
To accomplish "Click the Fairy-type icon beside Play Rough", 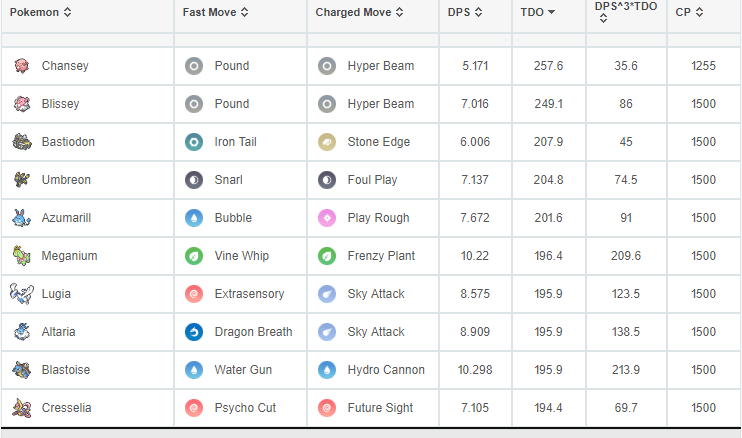I will click(x=327, y=218).
